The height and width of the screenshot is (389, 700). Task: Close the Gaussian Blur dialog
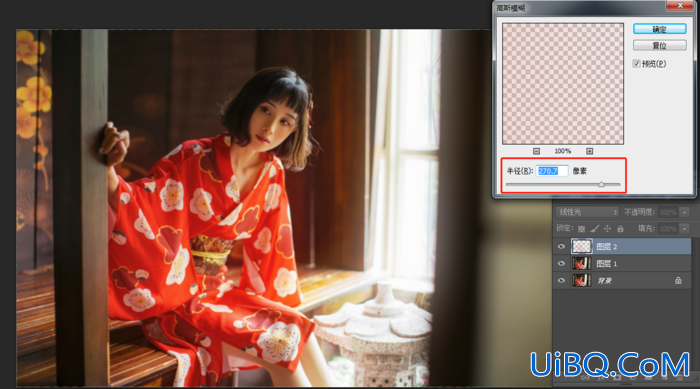pos(679,5)
